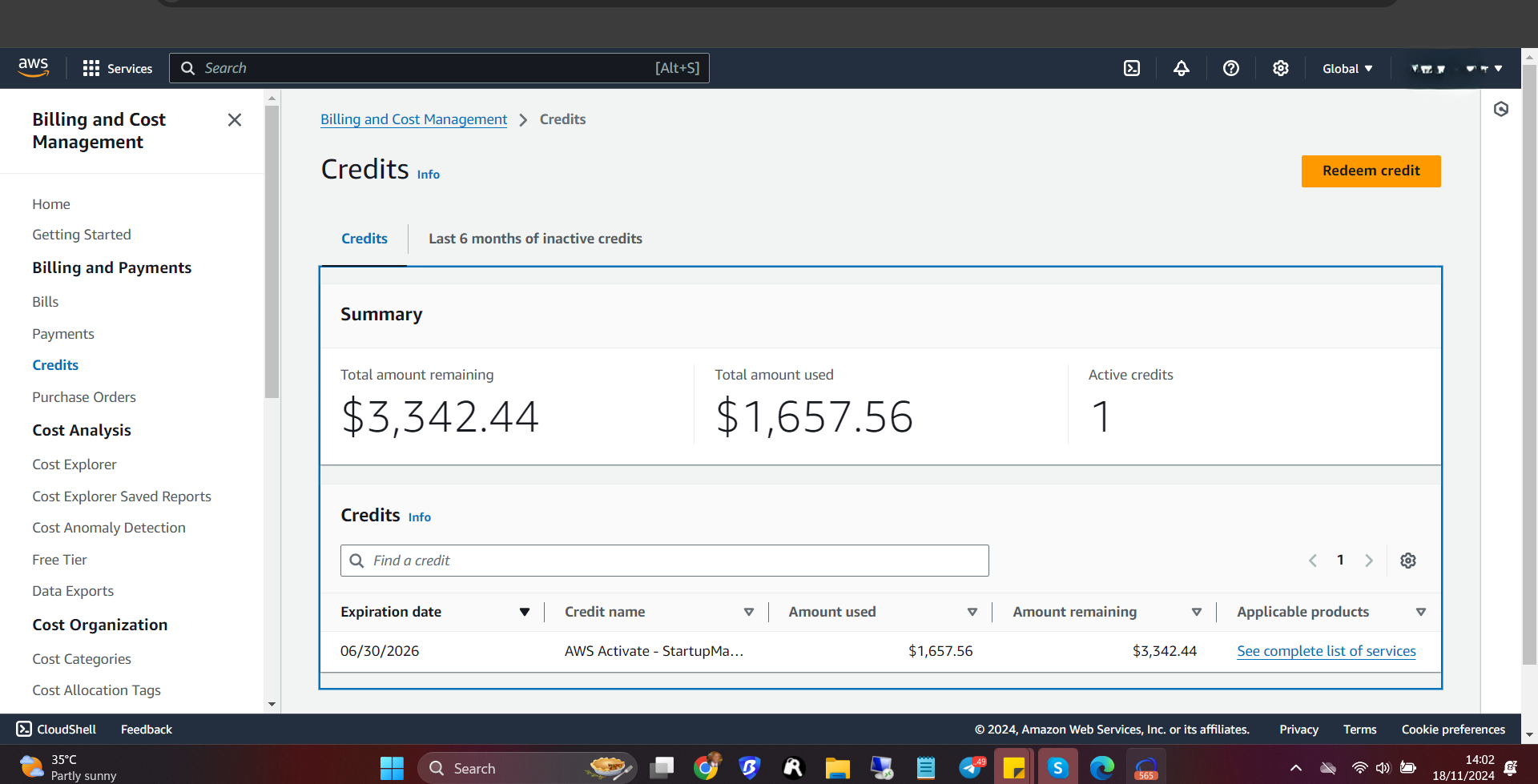The height and width of the screenshot is (784, 1538).
Task: Open the credits table preferences gear
Action: click(x=1408, y=561)
